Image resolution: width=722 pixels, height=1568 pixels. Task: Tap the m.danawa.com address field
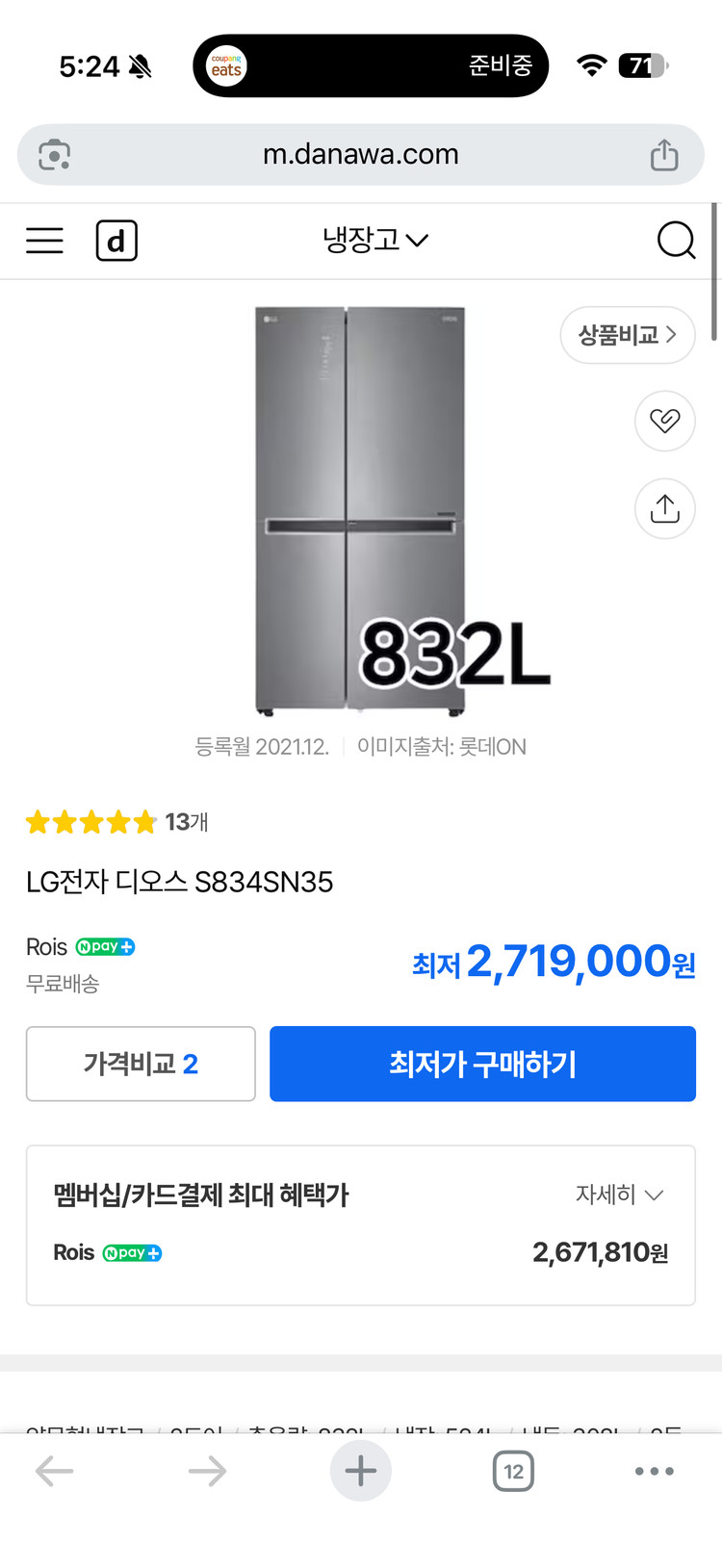360,155
